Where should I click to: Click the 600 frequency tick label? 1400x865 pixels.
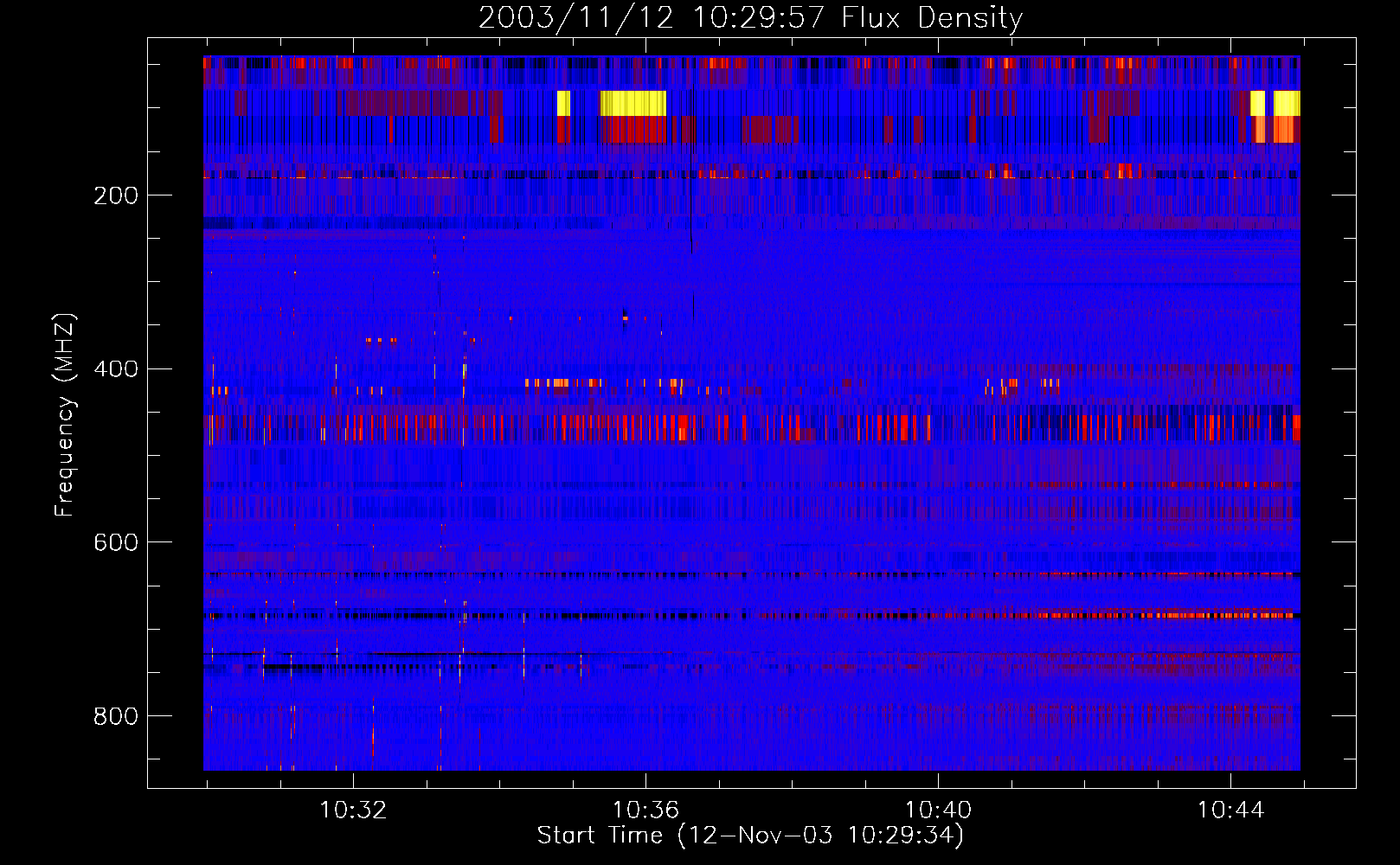coord(116,542)
